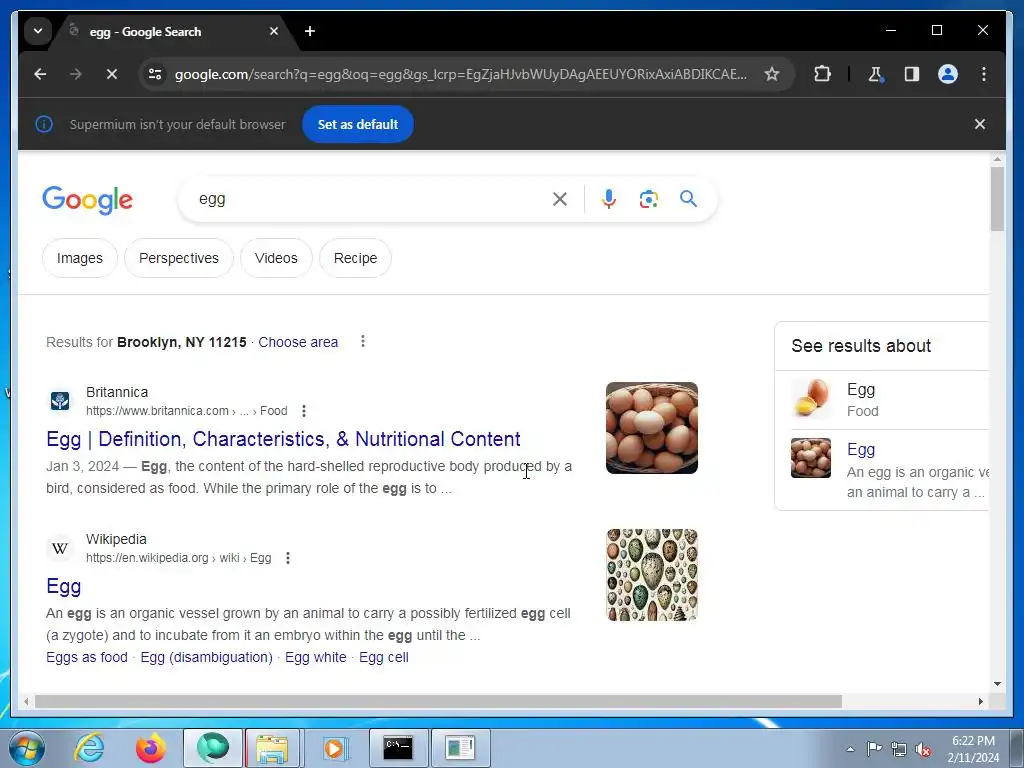Open the Windows Start menu

26,748
